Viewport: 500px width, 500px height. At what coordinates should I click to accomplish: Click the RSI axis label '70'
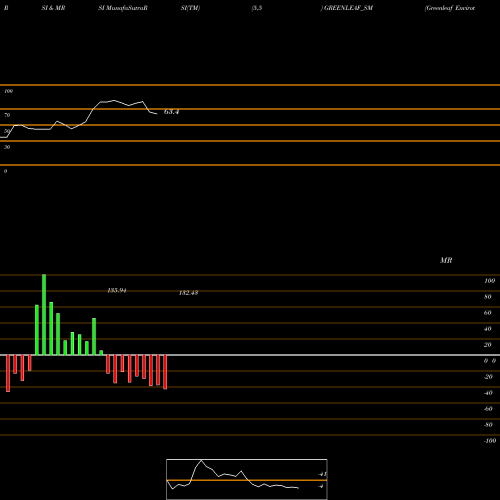point(7,115)
